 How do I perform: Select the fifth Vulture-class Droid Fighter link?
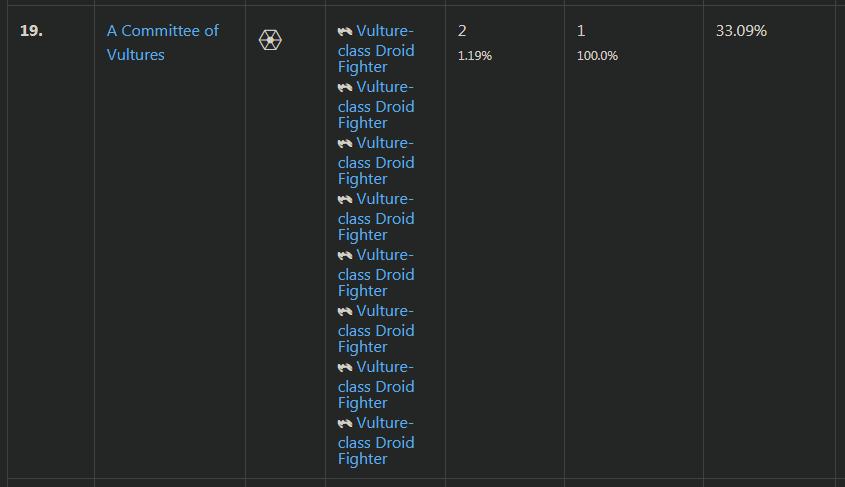pyautogui.click(x=376, y=274)
